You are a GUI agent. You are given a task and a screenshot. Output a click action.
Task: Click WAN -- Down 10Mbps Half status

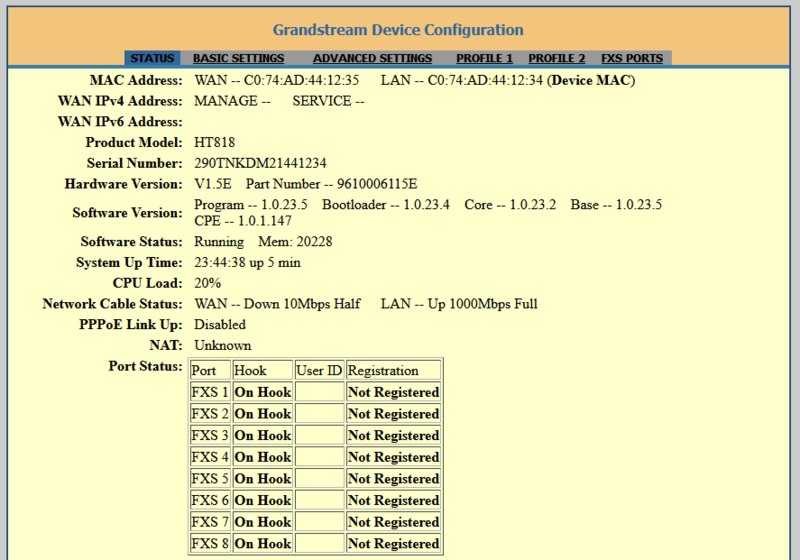pyautogui.click(x=277, y=304)
